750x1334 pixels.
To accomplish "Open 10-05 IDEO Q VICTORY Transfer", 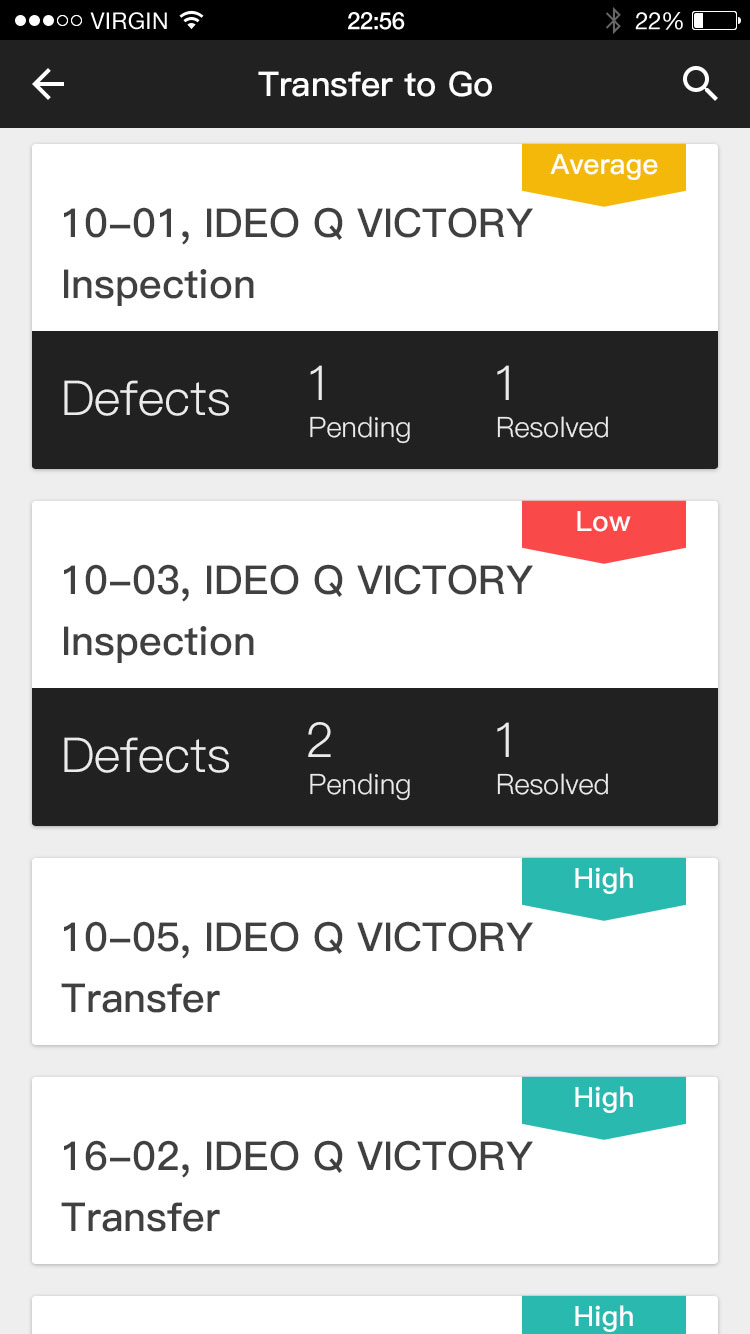I will point(296,967).
